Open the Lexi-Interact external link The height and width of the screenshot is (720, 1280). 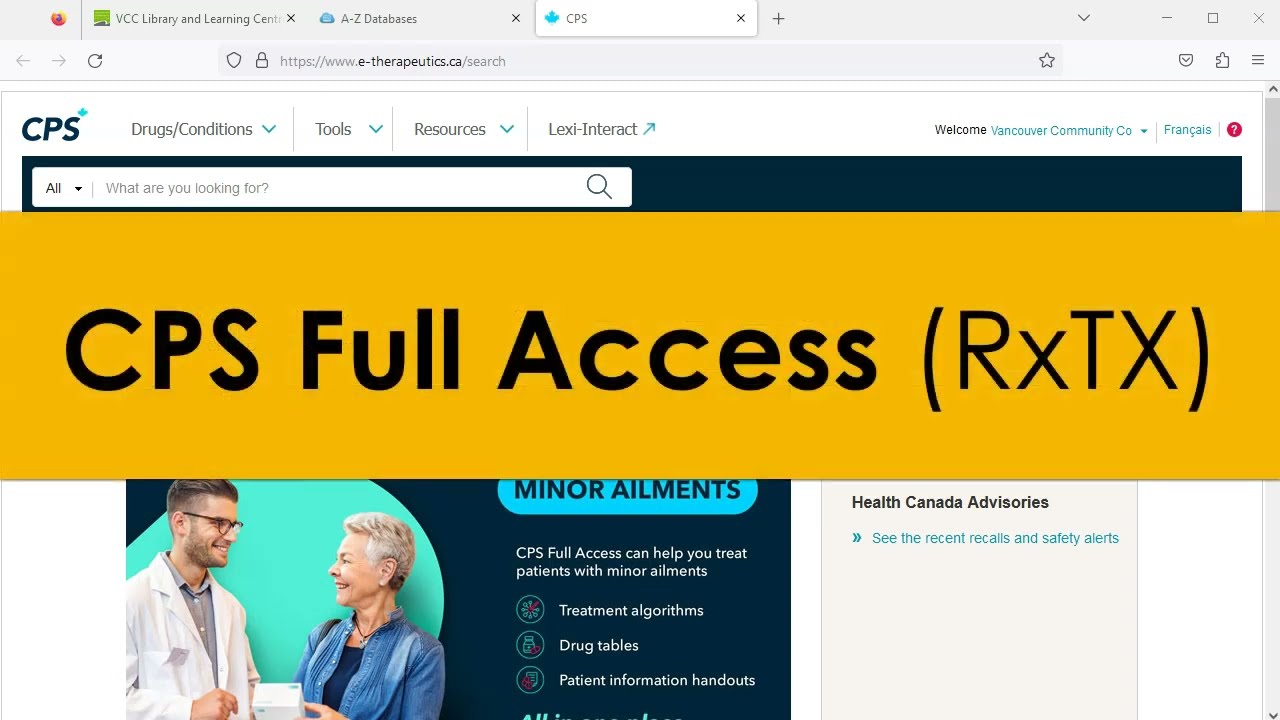pos(602,129)
